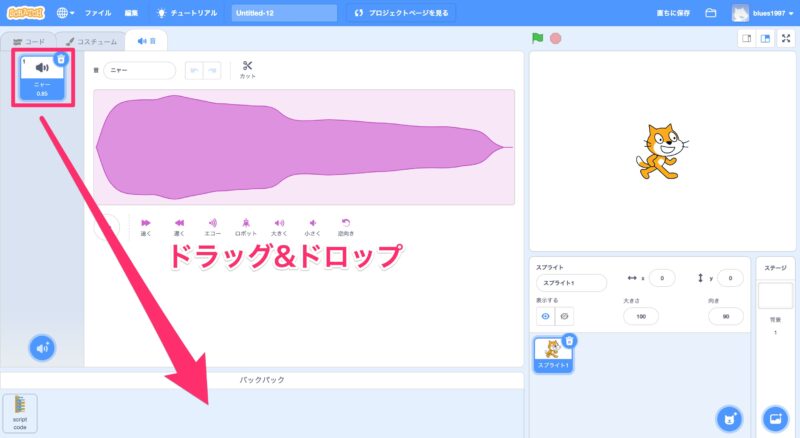Open the ファイル (File) menu

98,13
